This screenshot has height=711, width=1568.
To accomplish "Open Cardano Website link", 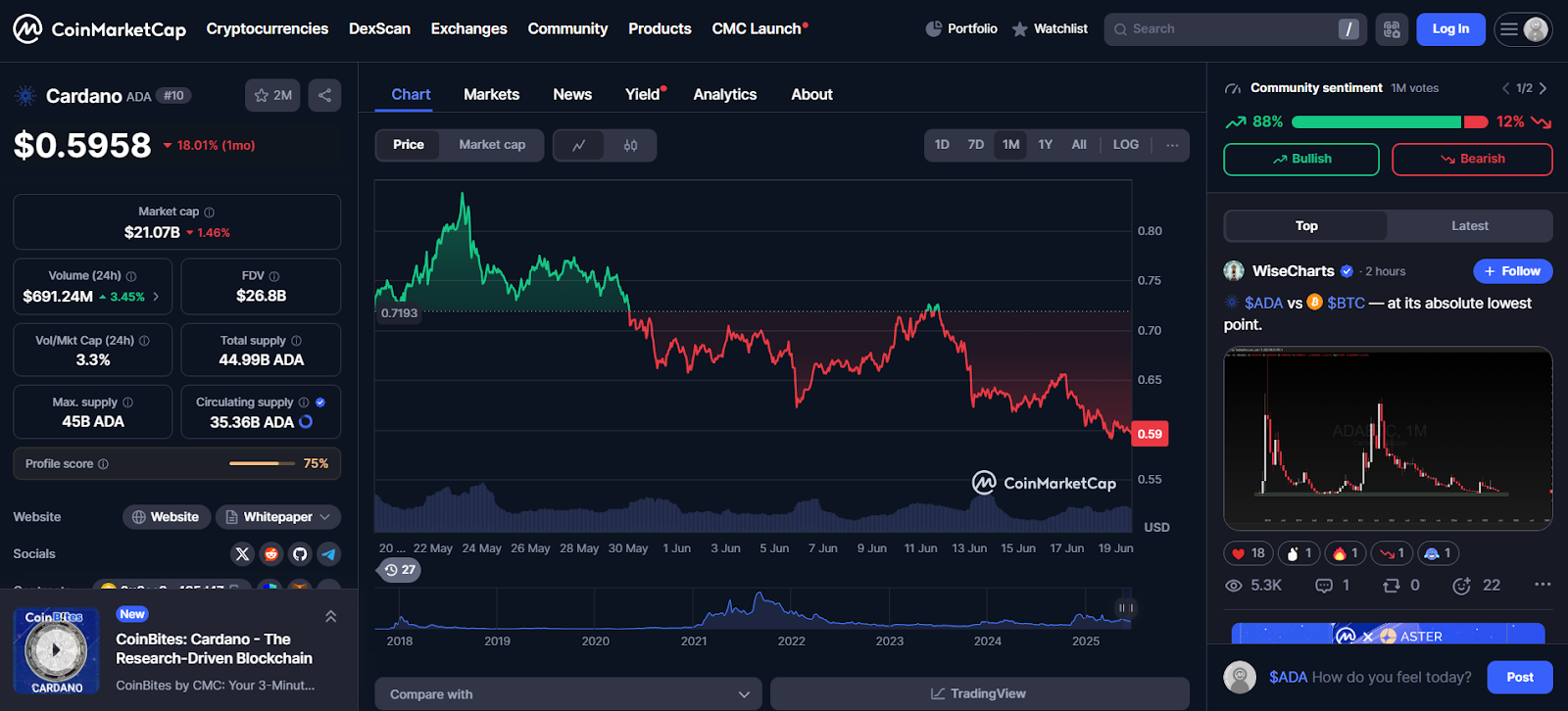I will point(166,517).
